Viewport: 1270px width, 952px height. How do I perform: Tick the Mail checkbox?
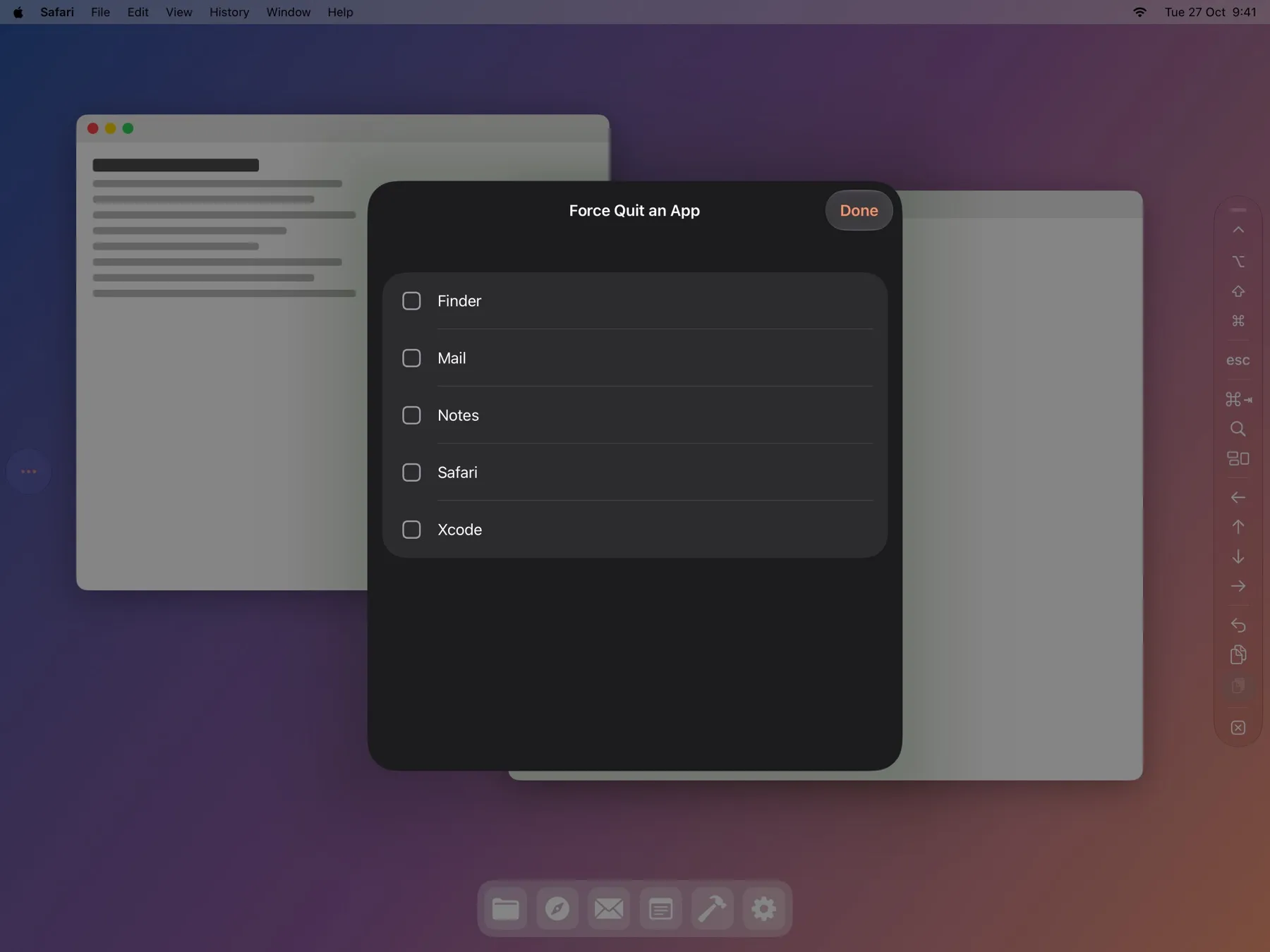(x=411, y=358)
